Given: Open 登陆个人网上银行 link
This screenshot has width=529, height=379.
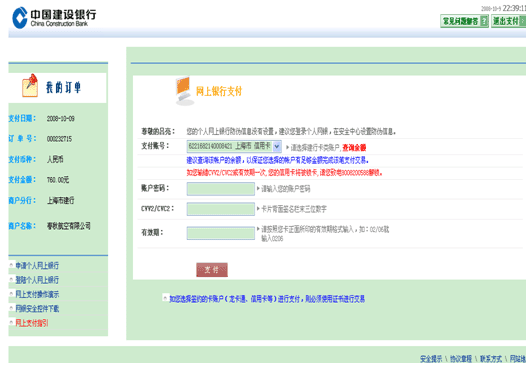Looking at the screenshot, I should (x=37, y=280).
